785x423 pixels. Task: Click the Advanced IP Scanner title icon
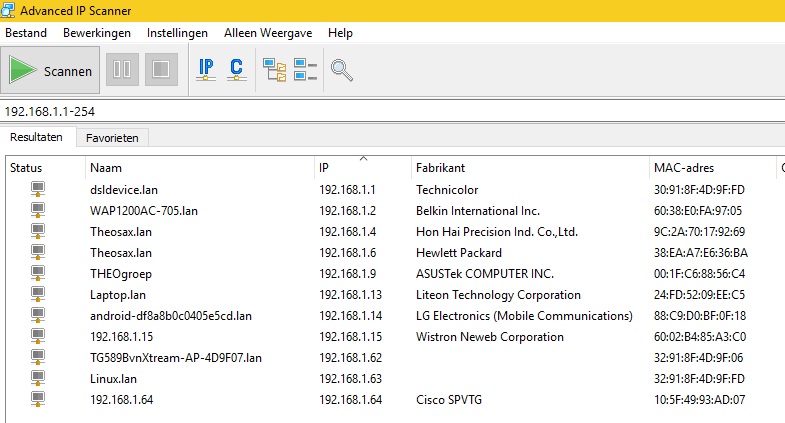(8, 10)
